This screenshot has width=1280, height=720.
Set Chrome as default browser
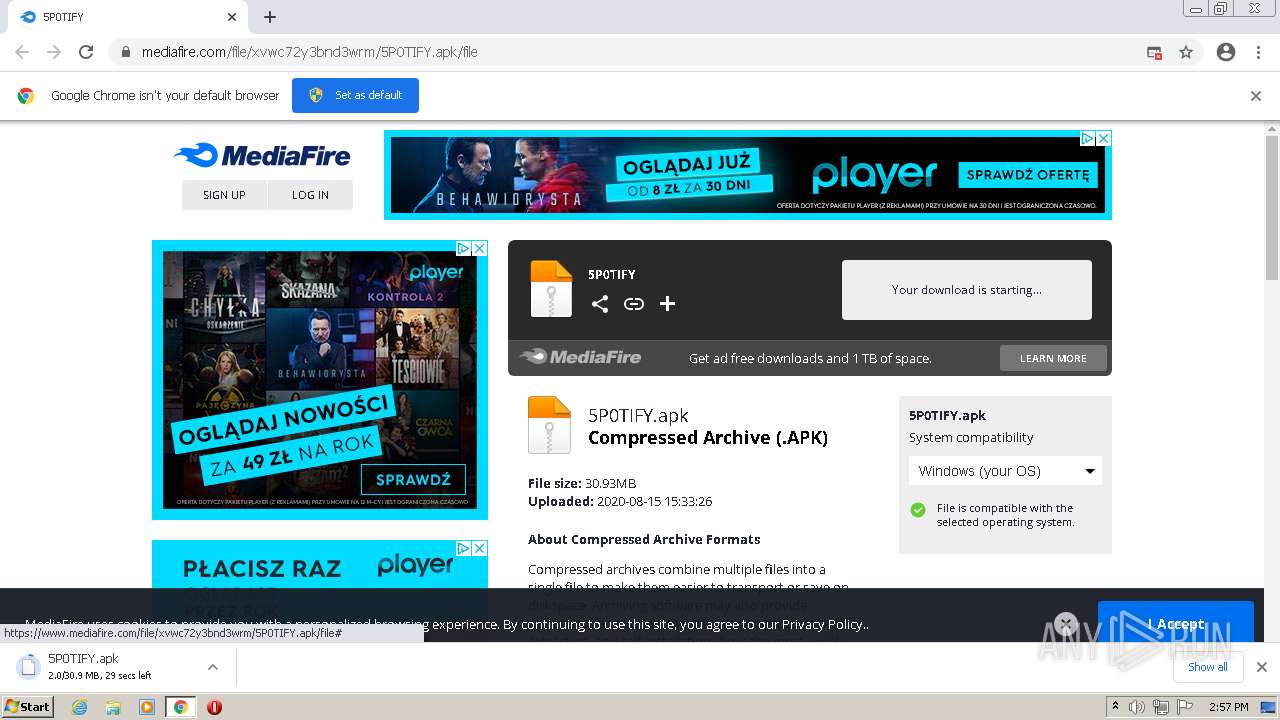tap(355, 95)
